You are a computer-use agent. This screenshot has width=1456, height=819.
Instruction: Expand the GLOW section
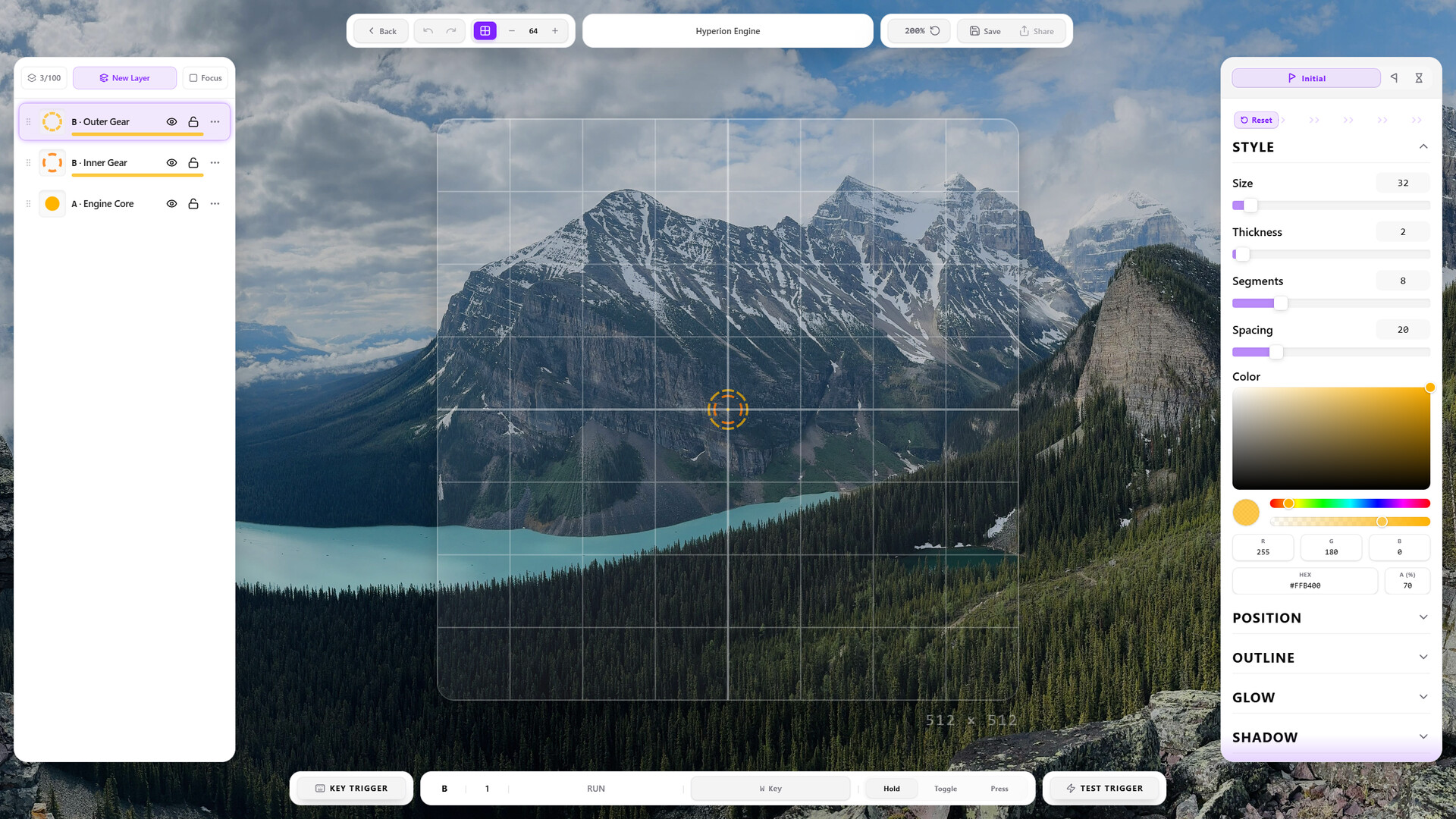[1331, 698]
